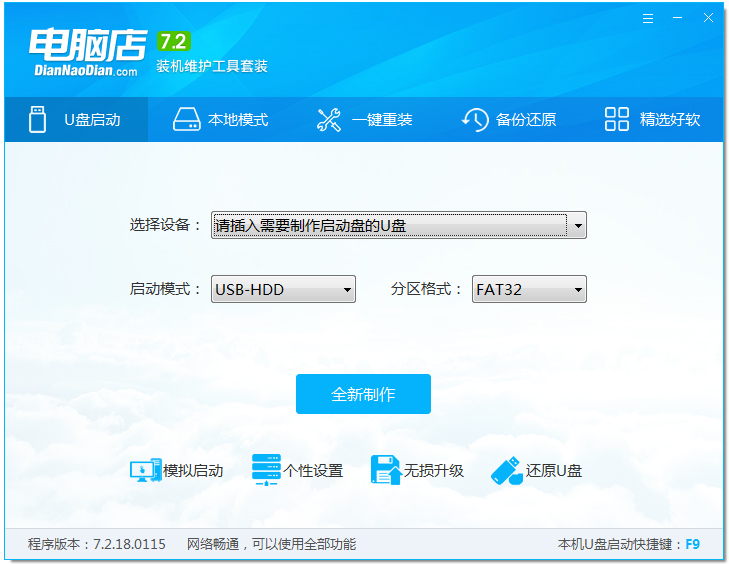Open the 精选好软 tab
This screenshot has width=729, height=564.
coord(652,119)
